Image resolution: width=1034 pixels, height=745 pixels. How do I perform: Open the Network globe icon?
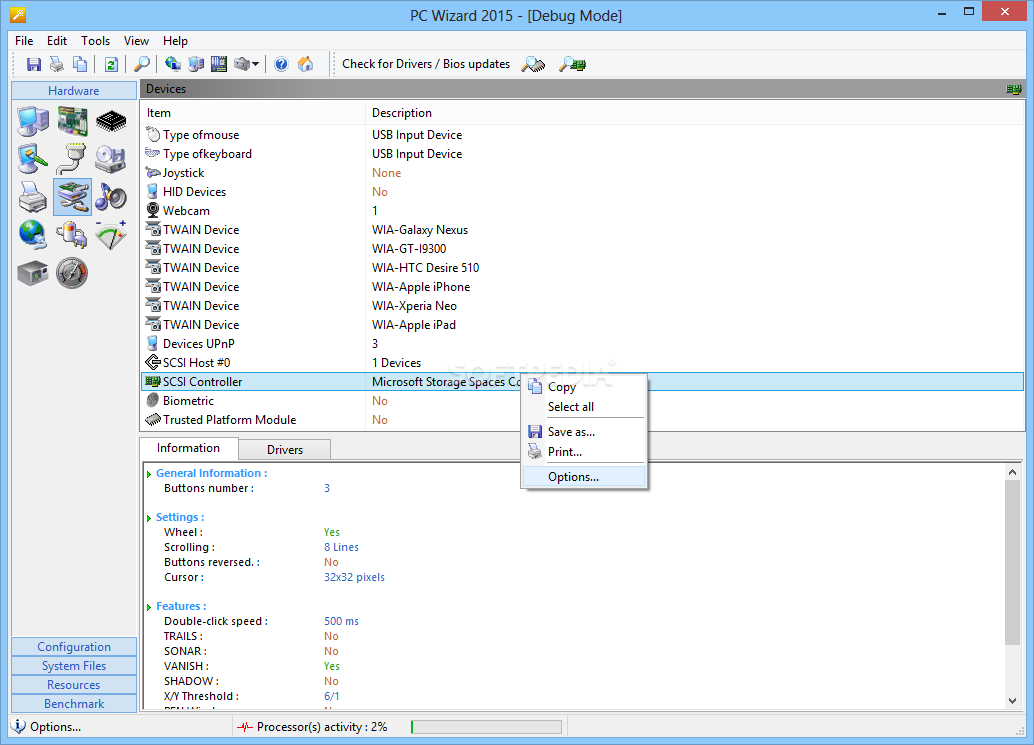tap(33, 235)
